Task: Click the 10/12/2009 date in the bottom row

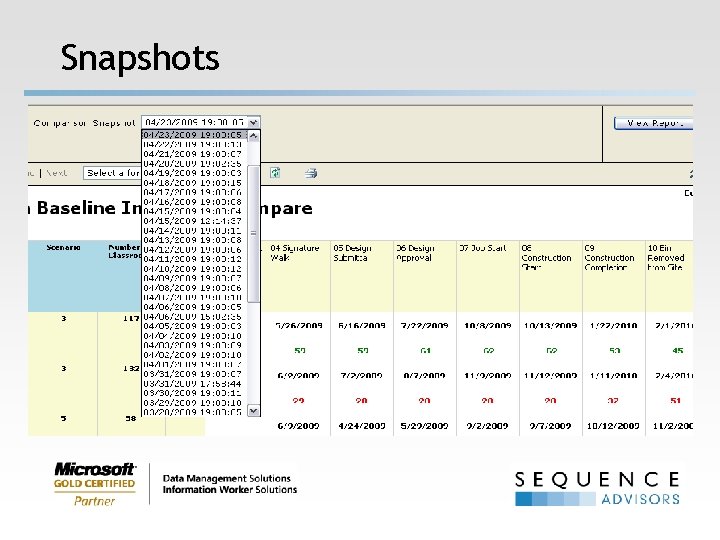Action: pos(613,426)
